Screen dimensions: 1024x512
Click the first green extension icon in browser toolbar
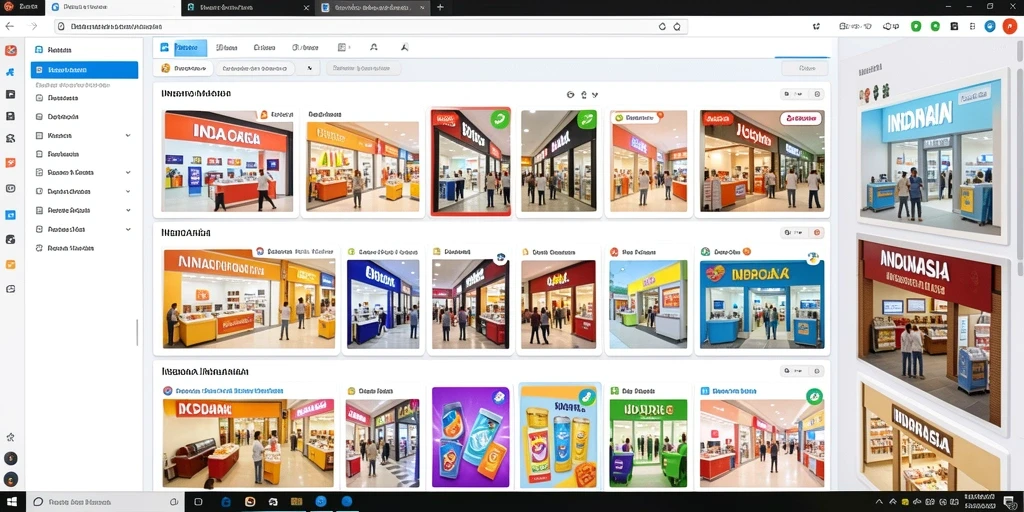pyautogui.click(x=916, y=26)
